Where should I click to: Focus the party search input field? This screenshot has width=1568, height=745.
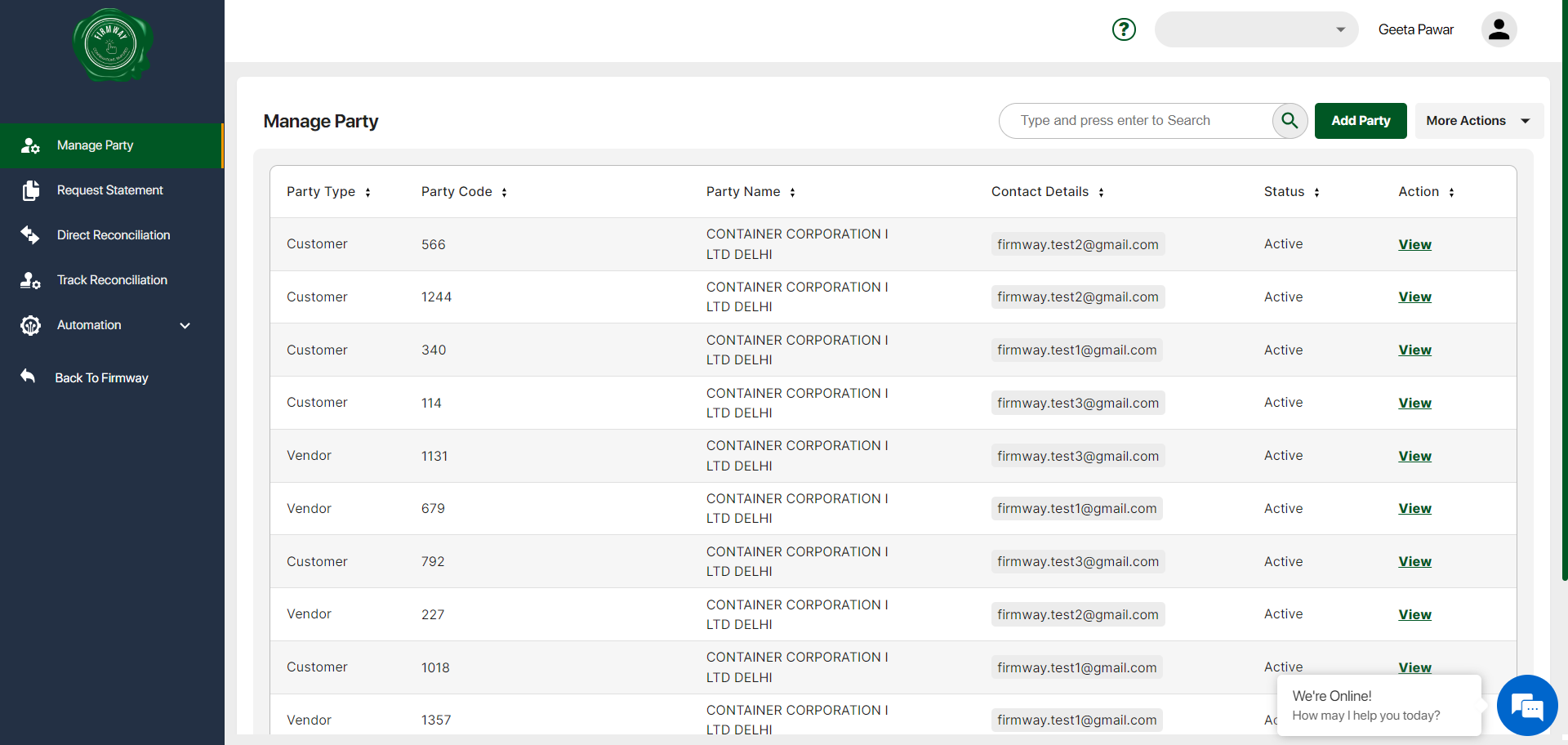[x=1135, y=121]
